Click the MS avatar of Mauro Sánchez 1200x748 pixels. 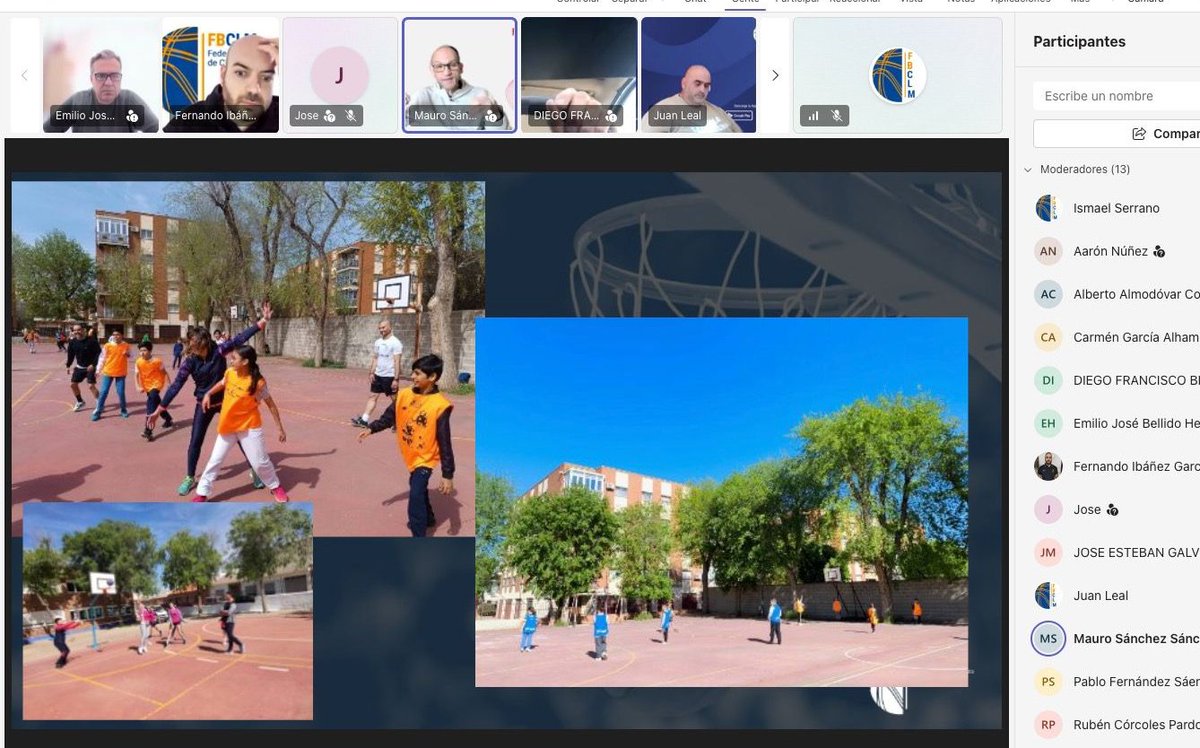(1048, 638)
